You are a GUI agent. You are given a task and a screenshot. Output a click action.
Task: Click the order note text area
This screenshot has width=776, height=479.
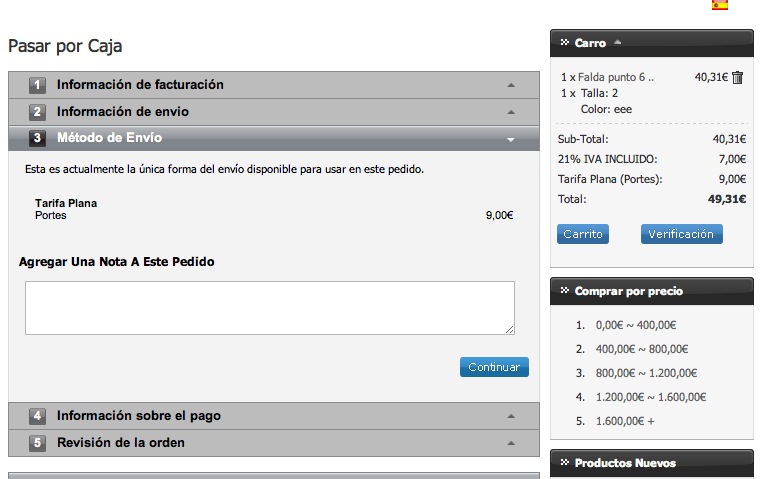(x=269, y=307)
